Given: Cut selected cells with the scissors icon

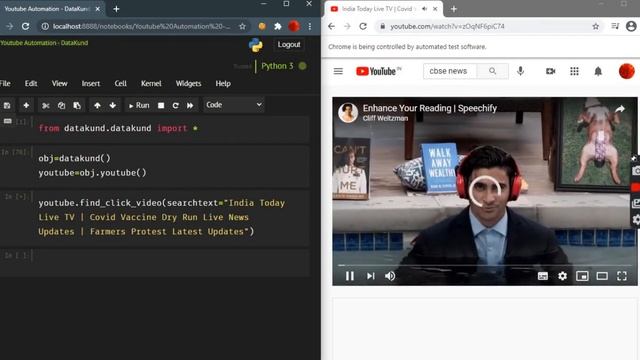Looking at the screenshot, I should pyautogui.click(x=46, y=105).
